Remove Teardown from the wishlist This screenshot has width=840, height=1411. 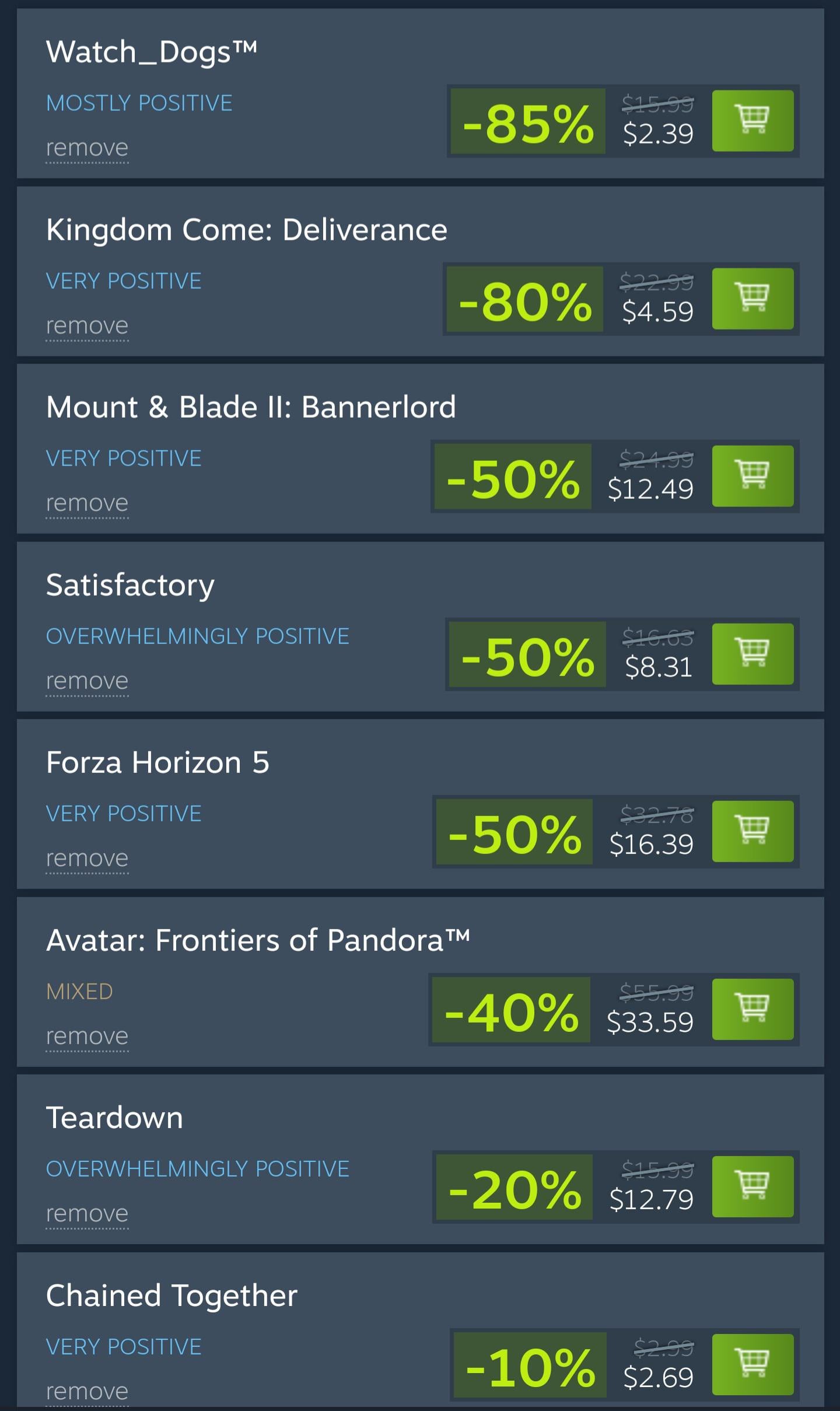87,1214
